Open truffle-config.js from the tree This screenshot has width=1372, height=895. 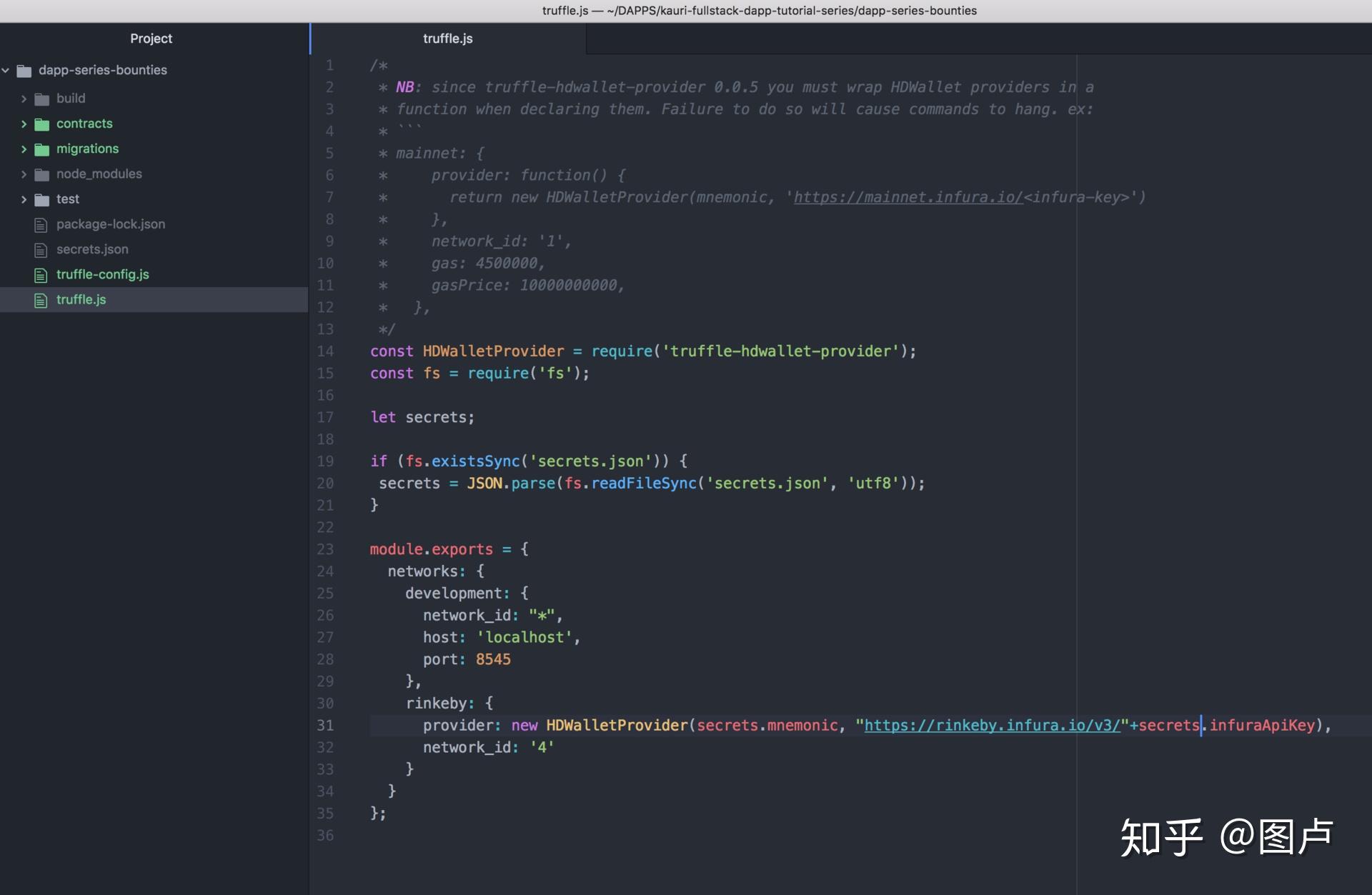point(103,274)
